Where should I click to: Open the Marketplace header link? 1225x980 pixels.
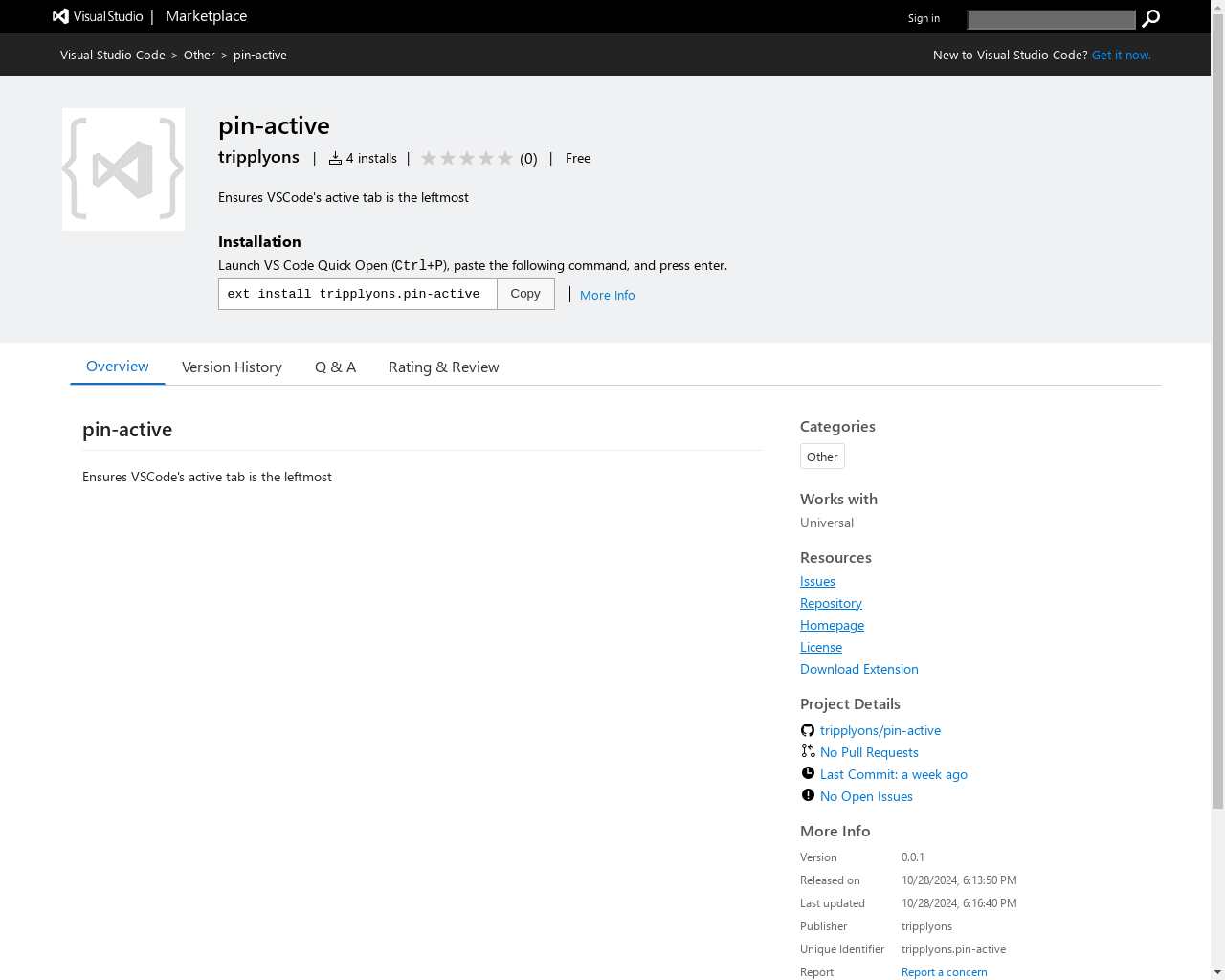click(206, 16)
